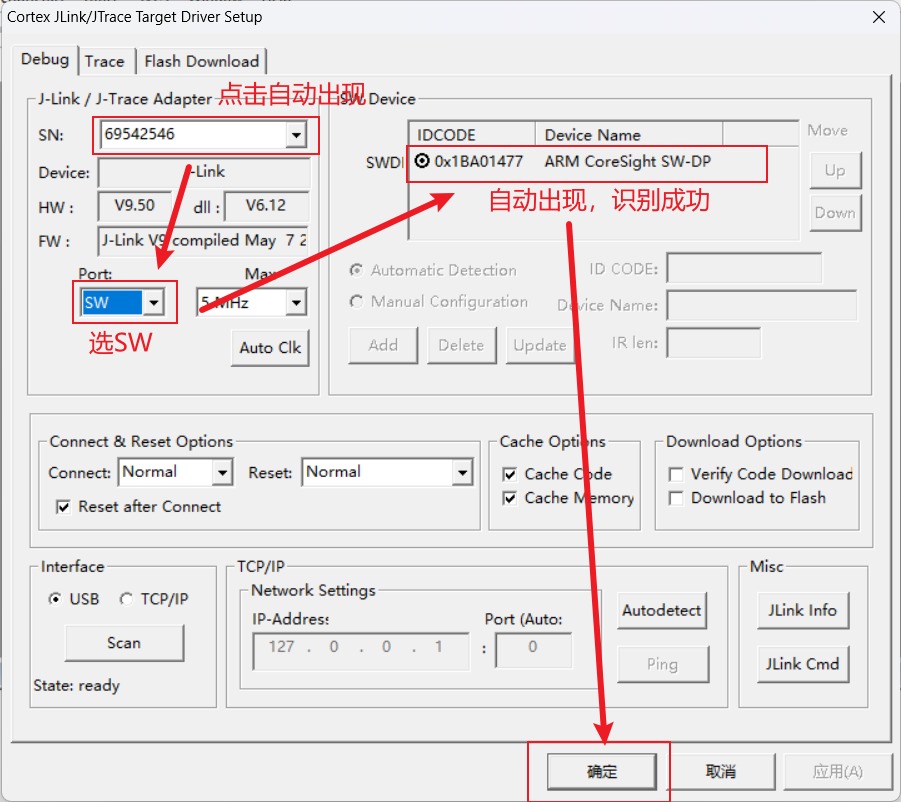901x802 pixels.
Task: Click the Update device button
Action: click(x=540, y=345)
